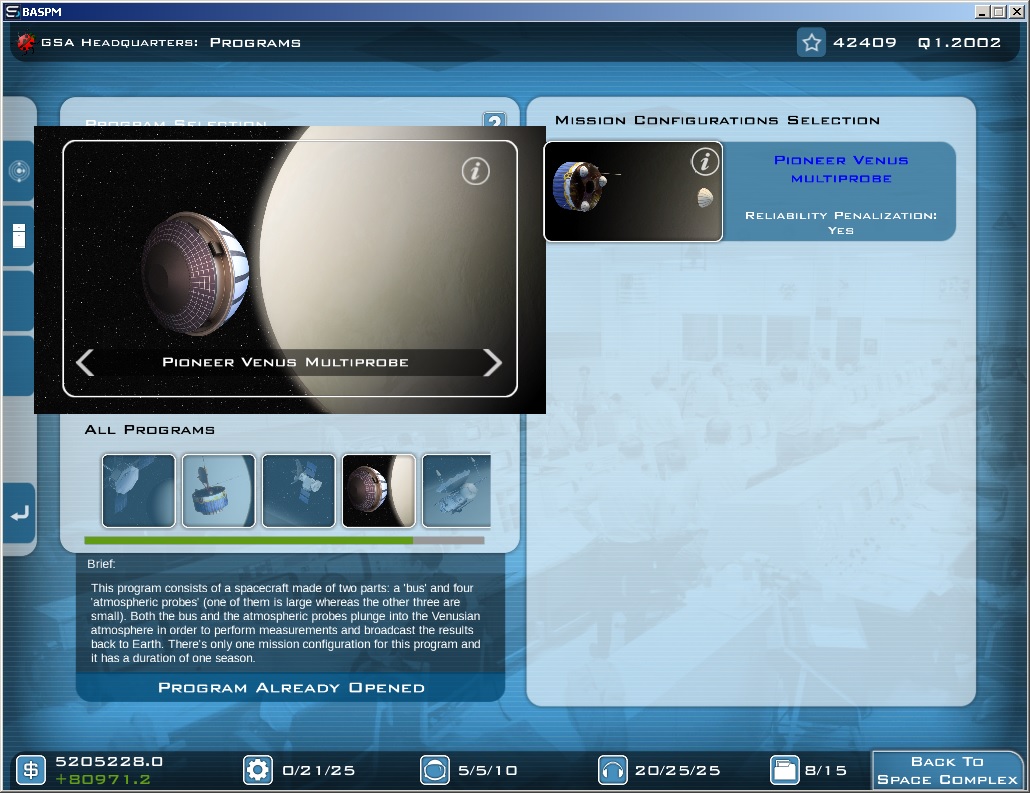Click the prestige star icon

tap(811, 43)
